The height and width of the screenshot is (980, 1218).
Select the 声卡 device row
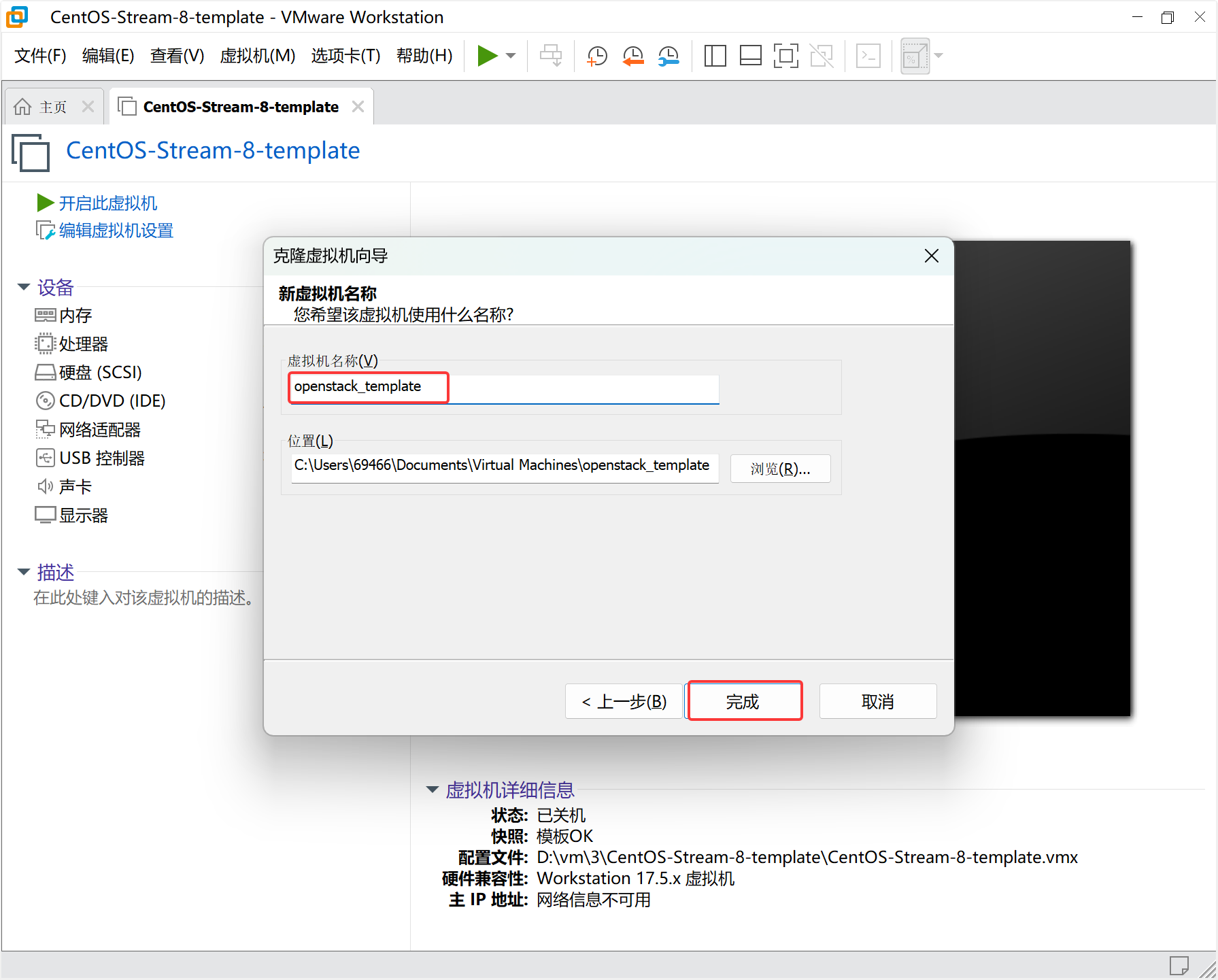(63, 487)
